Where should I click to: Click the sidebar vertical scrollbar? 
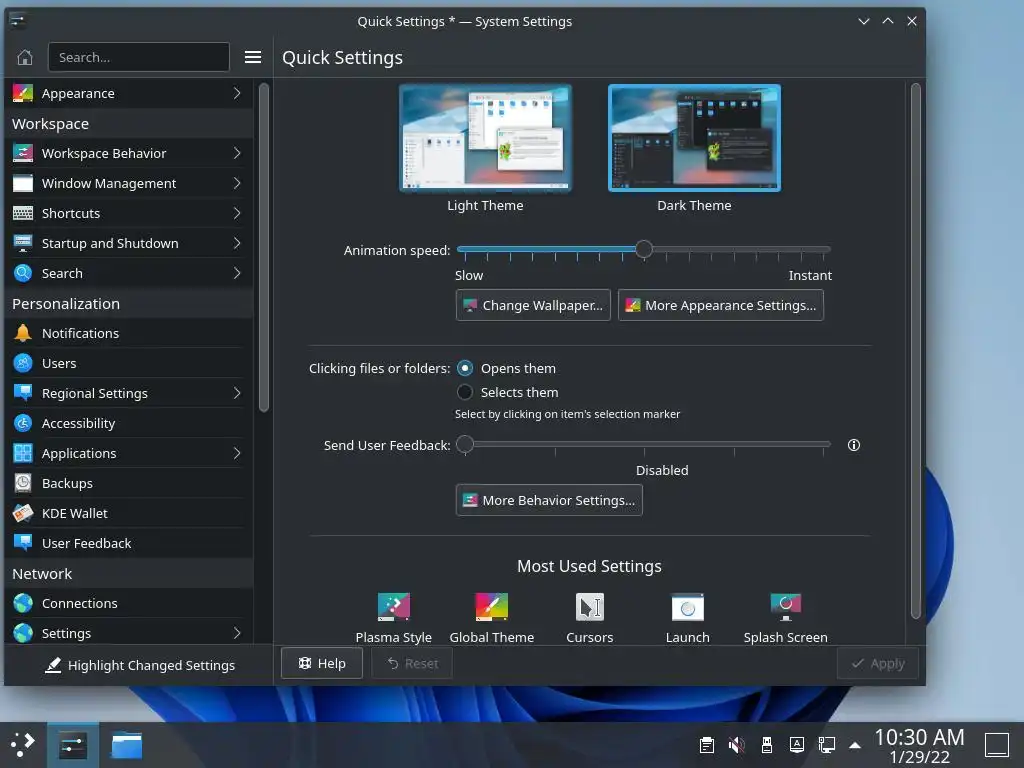tap(264, 248)
